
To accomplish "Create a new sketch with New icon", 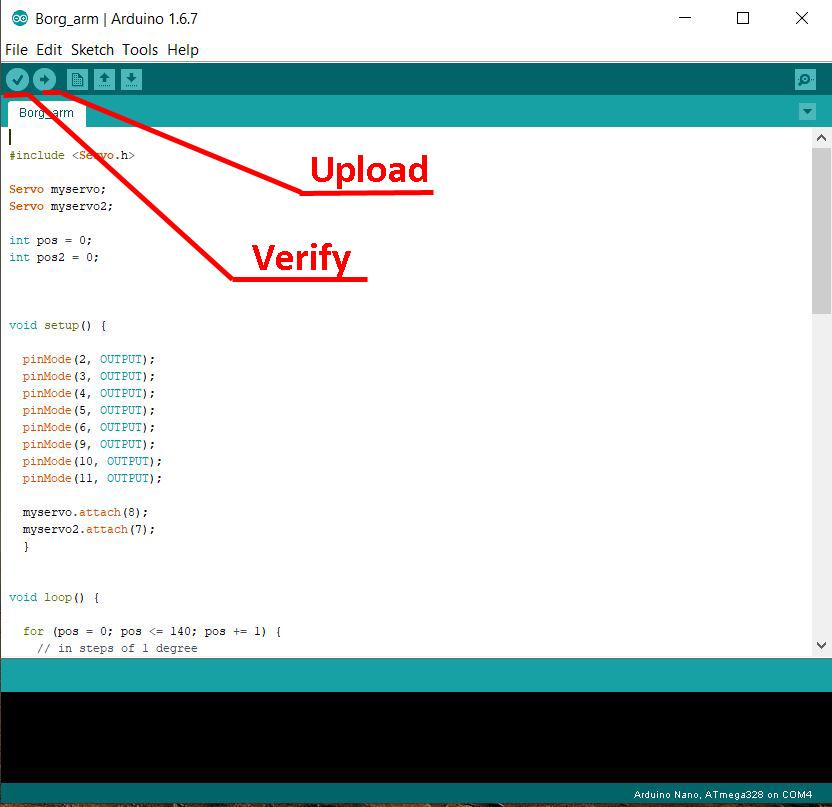I will (x=77, y=80).
